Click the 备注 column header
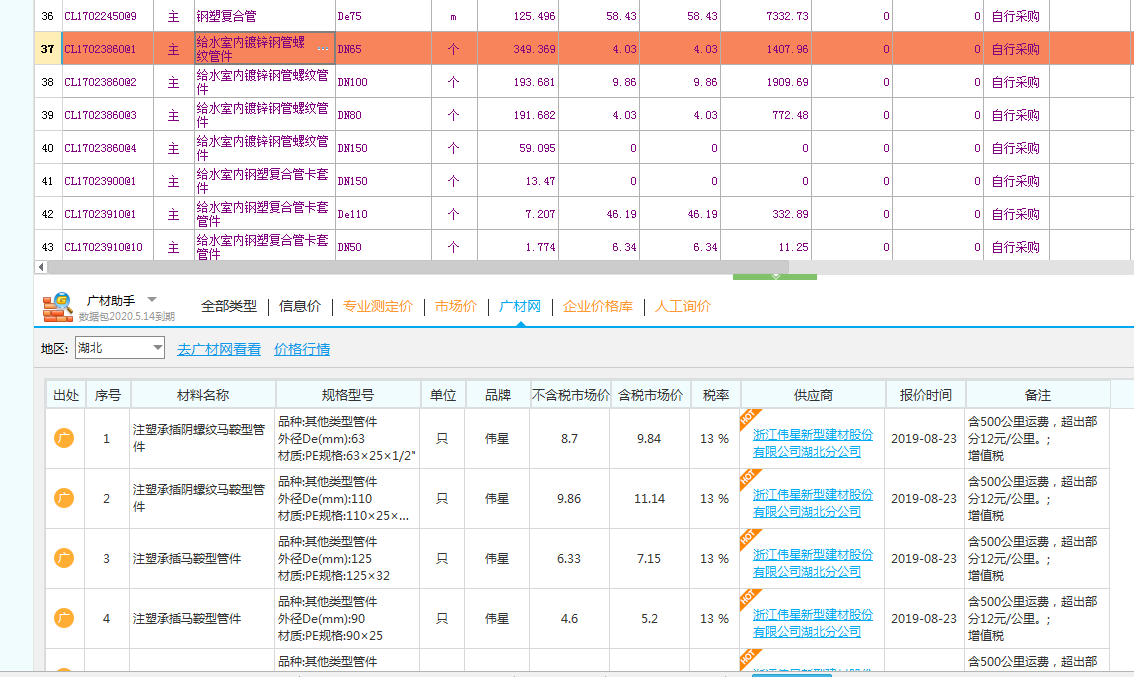Image resolution: width=1134 pixels, height=677 pixels. point(1038,395)
